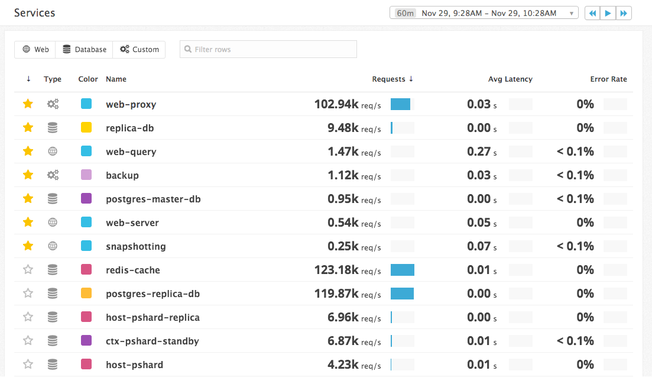Open the web-query service
The height and width of the screenshot is (377, 652).
131,152
